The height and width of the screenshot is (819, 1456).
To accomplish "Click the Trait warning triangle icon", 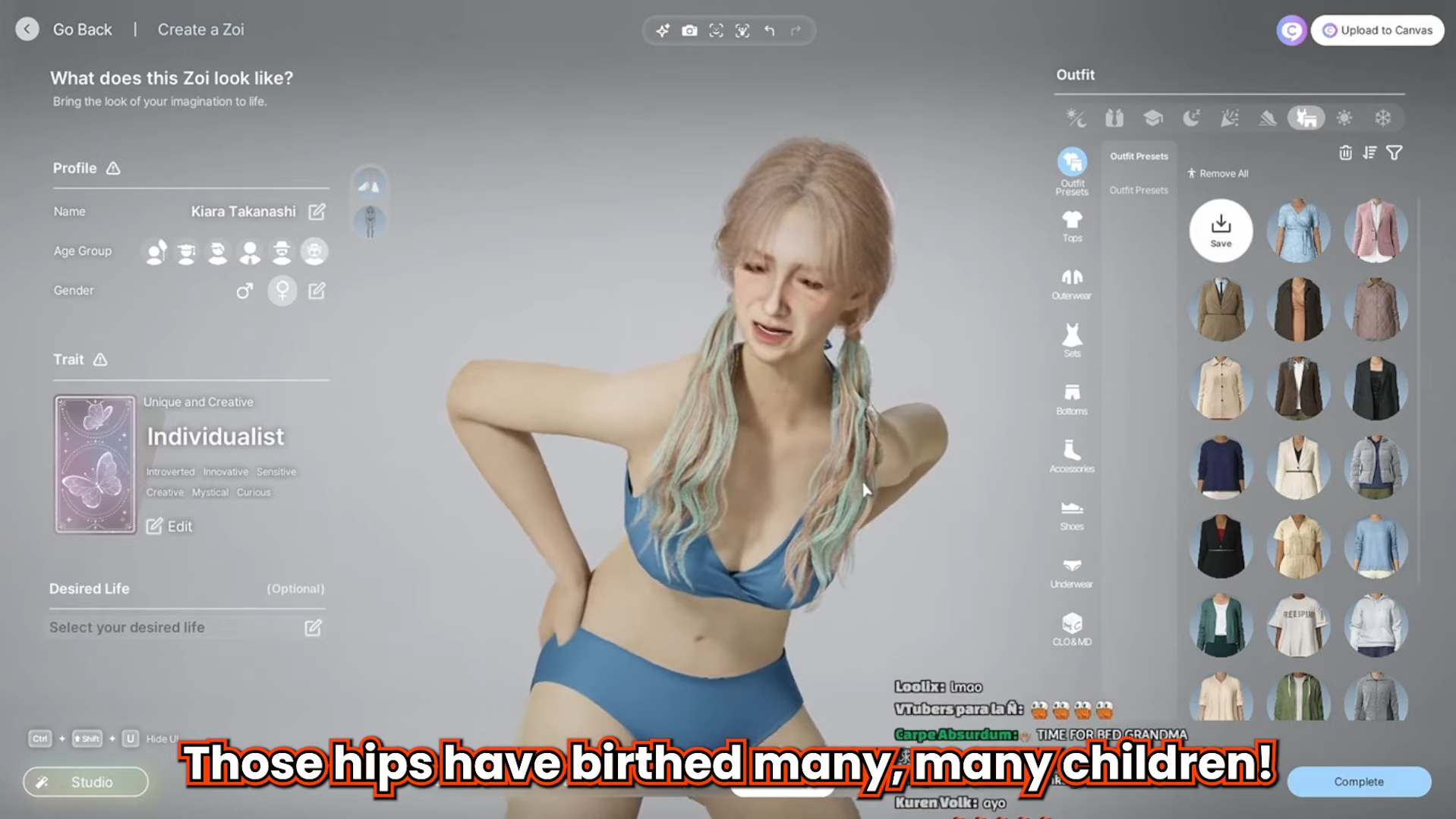I will coord(100,360).
